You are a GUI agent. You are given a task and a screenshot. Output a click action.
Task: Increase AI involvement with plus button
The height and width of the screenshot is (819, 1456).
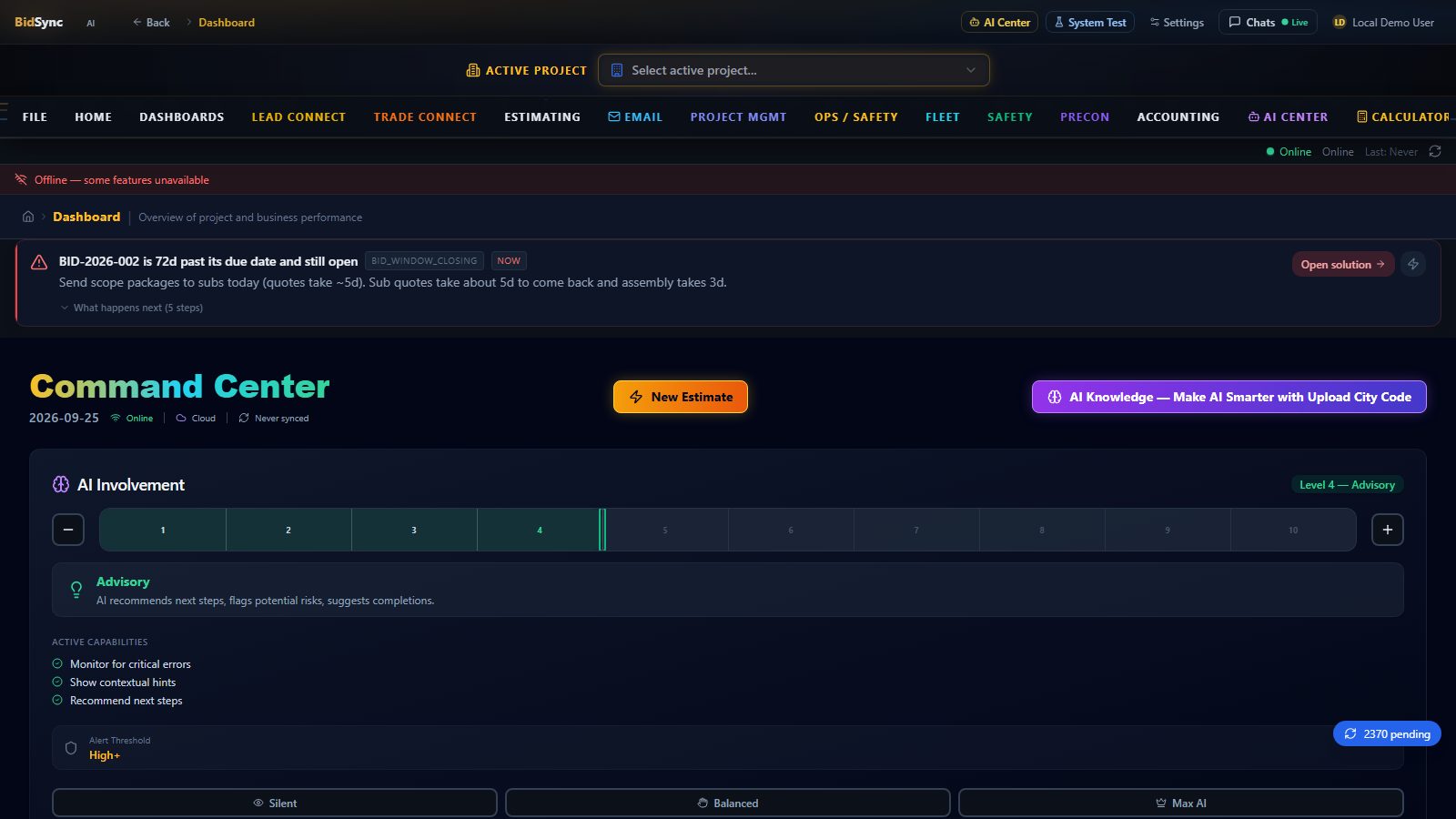(1388, 530)
